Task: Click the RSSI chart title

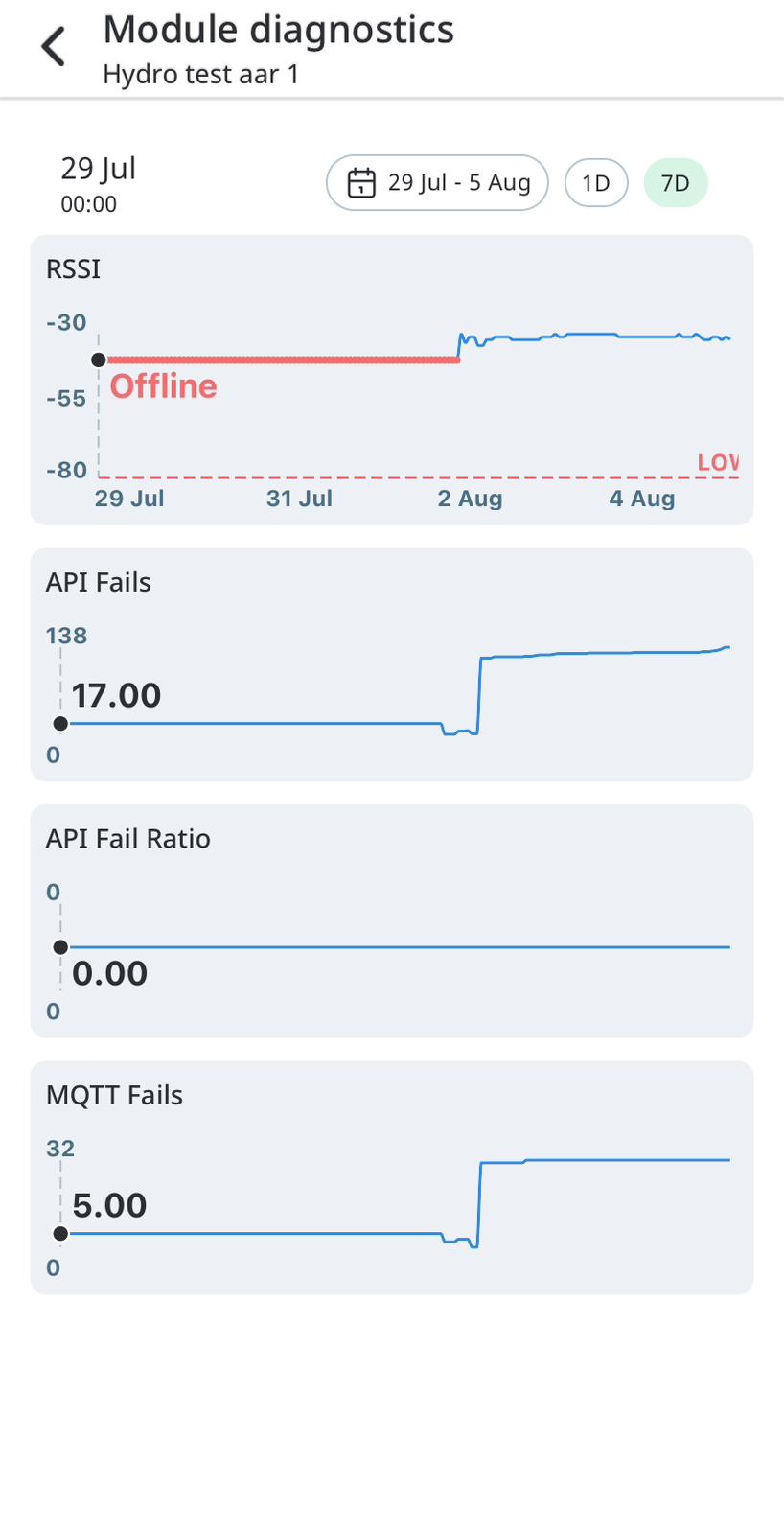Action: click(x=73, y=269)
